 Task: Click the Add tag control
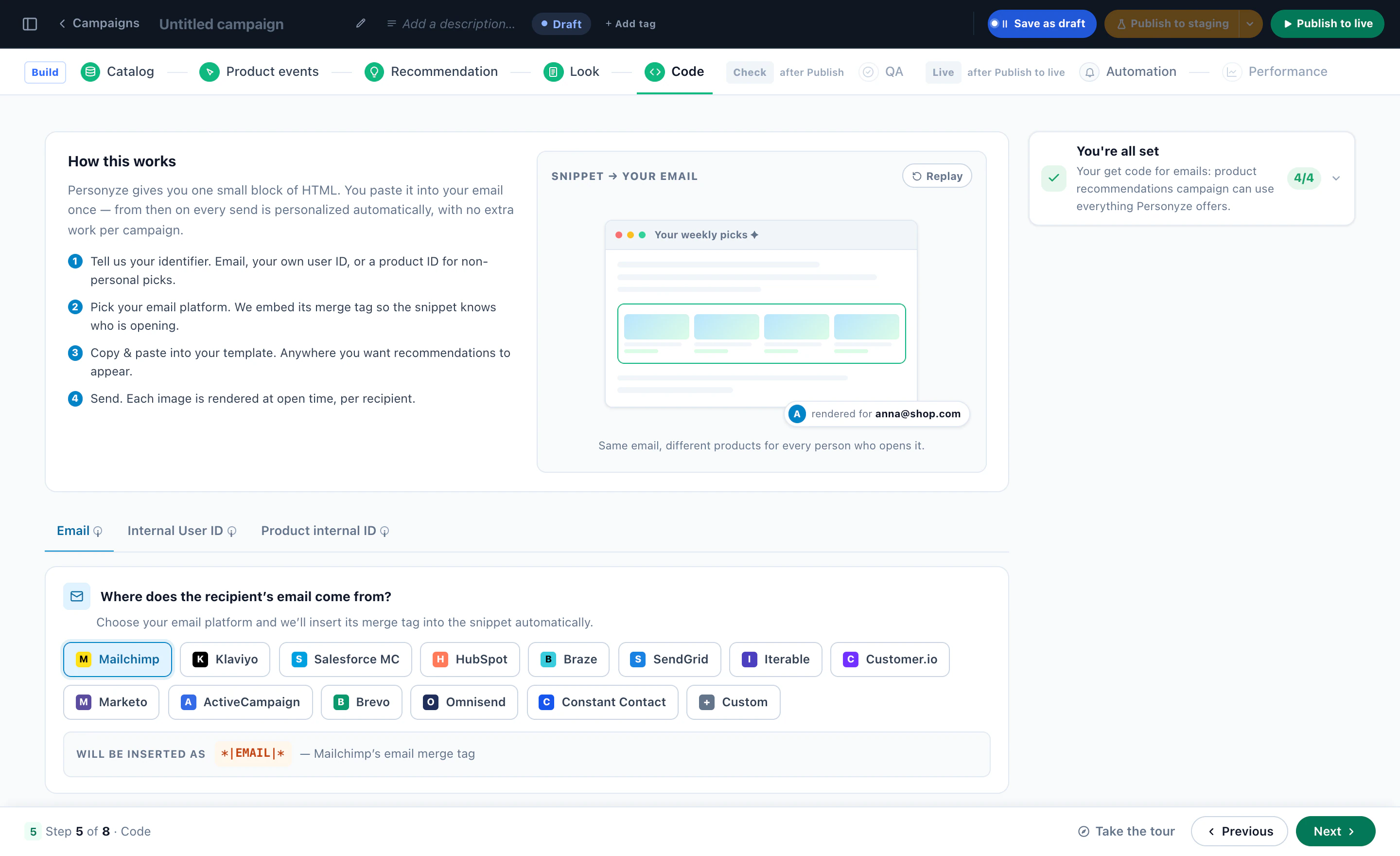click(x=630, y=24)
